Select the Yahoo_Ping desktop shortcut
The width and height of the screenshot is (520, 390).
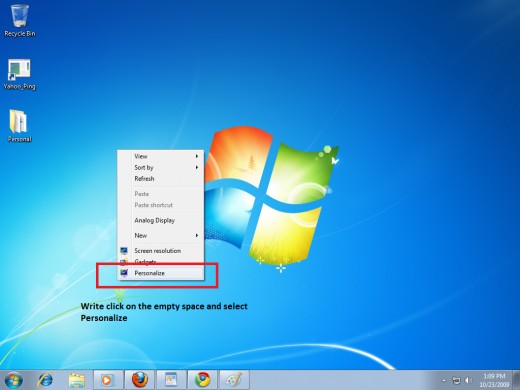click(x=19, y=75)
